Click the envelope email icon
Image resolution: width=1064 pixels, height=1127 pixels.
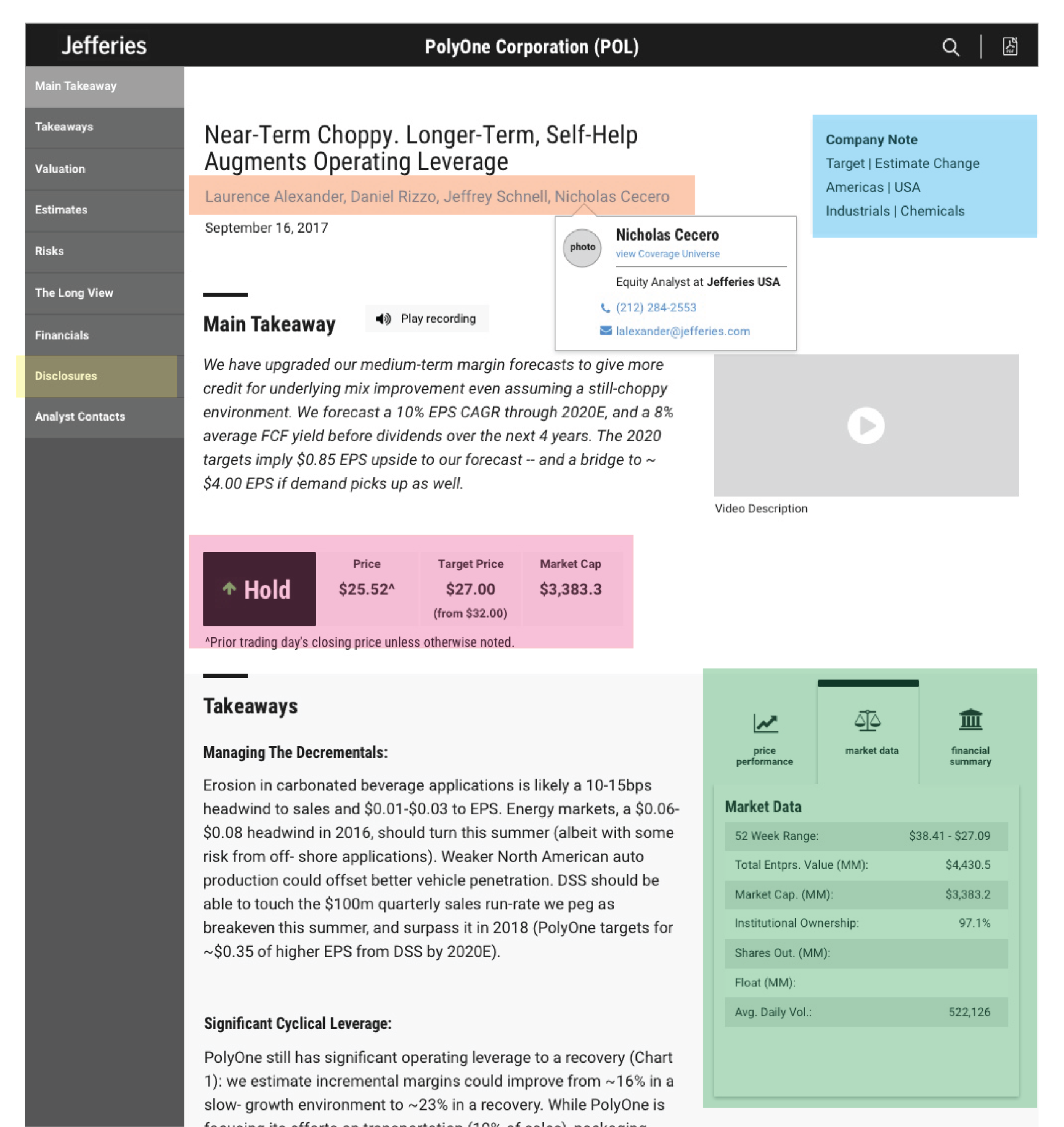(x=606, y=331)
